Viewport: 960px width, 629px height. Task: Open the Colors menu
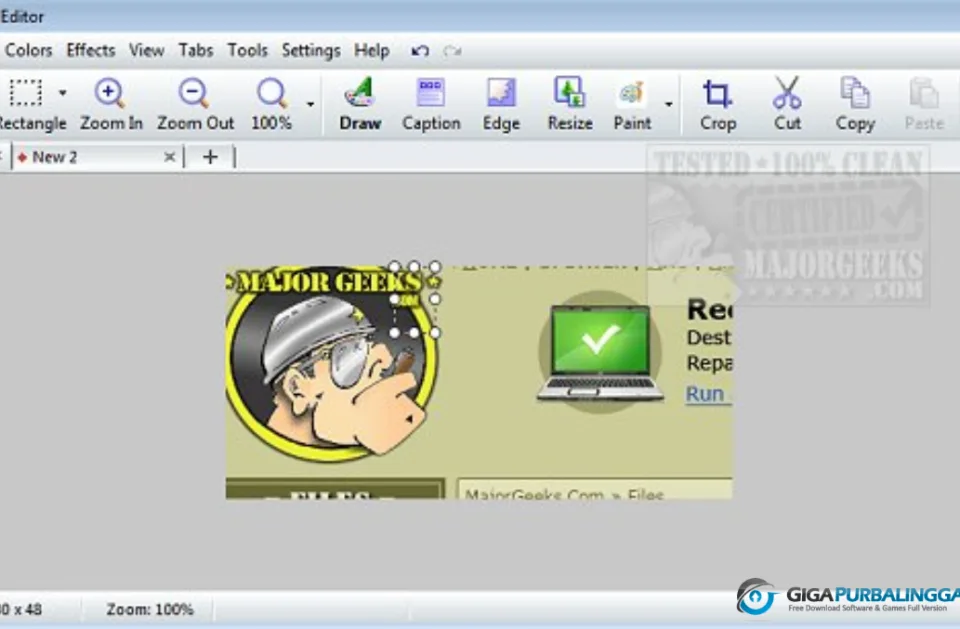click(28, 50)
